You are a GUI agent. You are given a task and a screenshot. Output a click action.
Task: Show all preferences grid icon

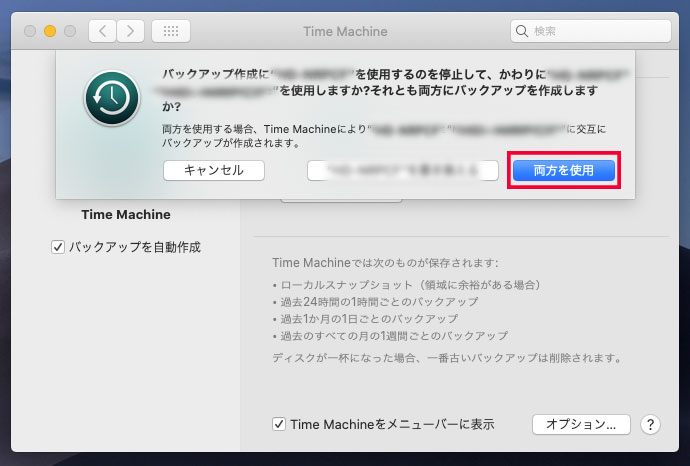tap(171, 31)
